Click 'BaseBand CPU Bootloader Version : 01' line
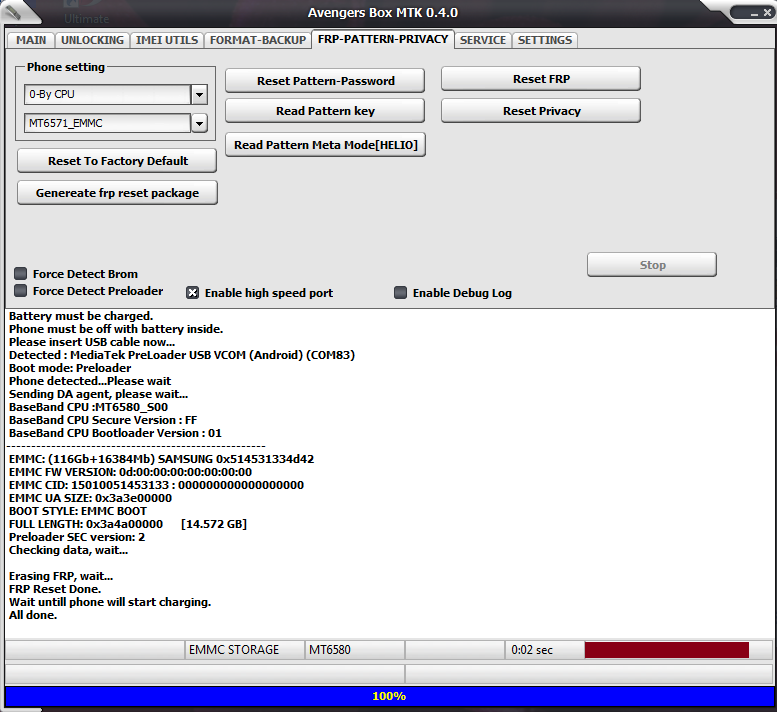Image resolution: width=777 pixels, height=712 pixels. coord(115,433)
